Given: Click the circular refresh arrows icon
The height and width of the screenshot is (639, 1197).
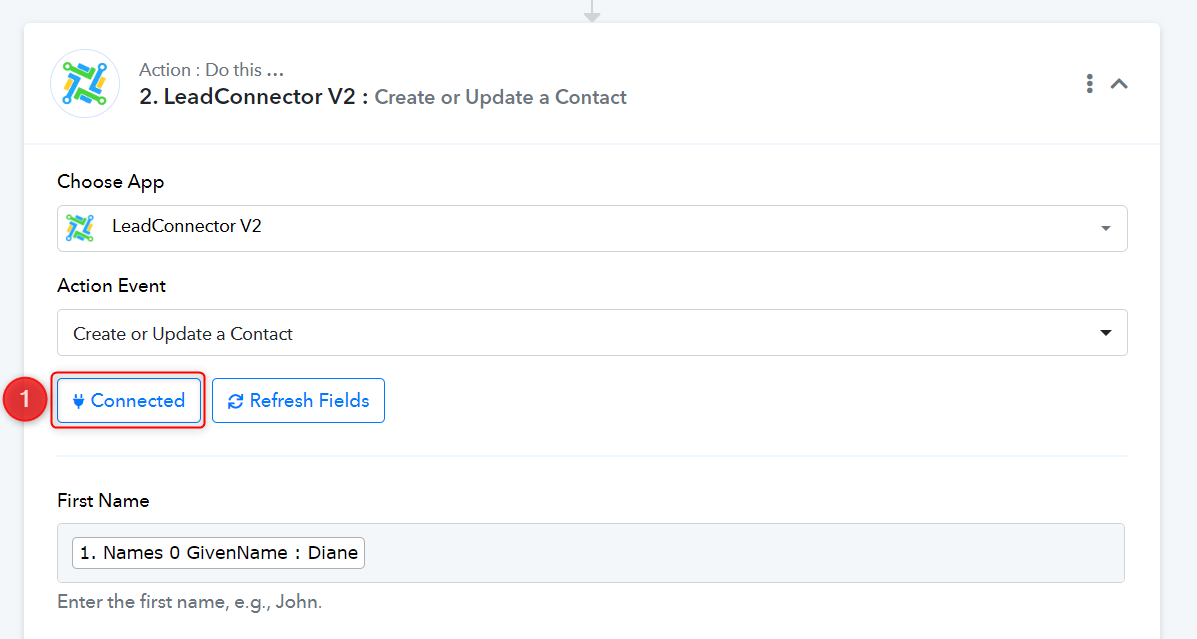Looking at the screenshot, I should (x=236, y=401).
